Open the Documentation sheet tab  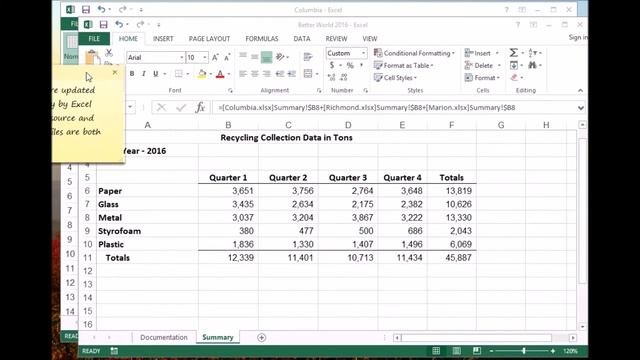pos(164,338)
